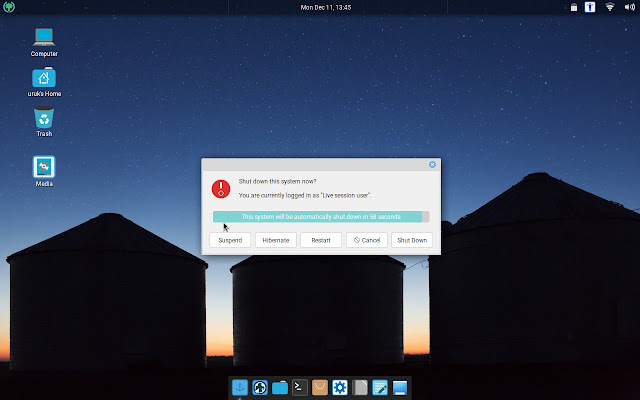Open the volume speaker icon in top panel

[629, 7]
